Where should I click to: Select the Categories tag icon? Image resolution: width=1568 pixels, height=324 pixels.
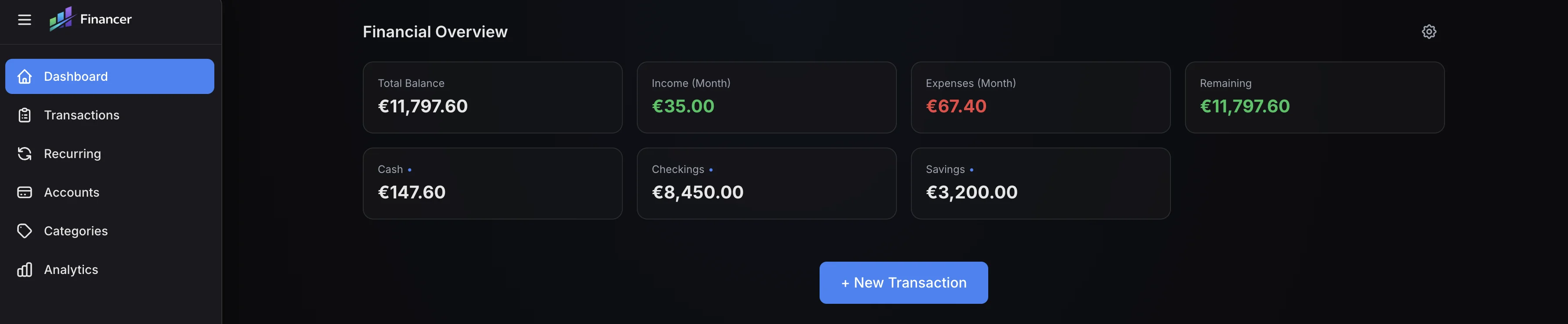(24, 230)
